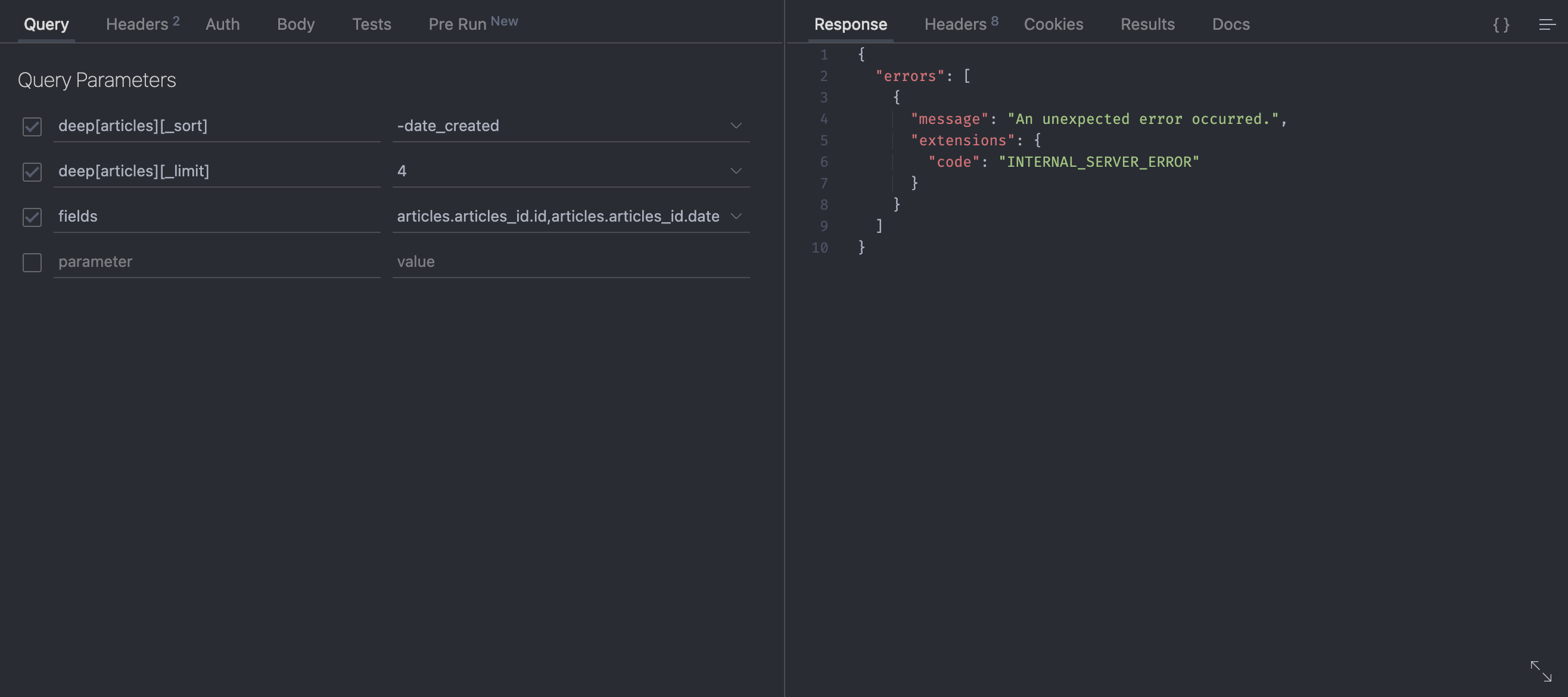1568x697 pixels.
Task: Click the expand response fullscreen arrows icon
Action: coord(1541,671)
